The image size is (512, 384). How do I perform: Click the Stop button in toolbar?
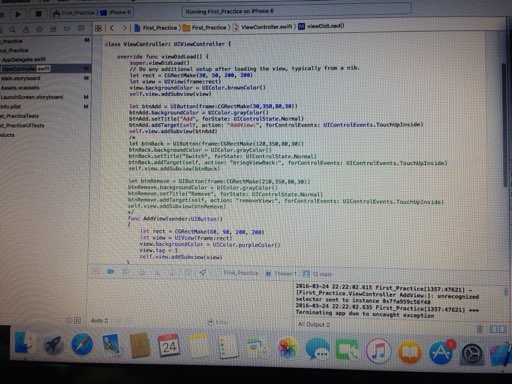tap(38, 14)
